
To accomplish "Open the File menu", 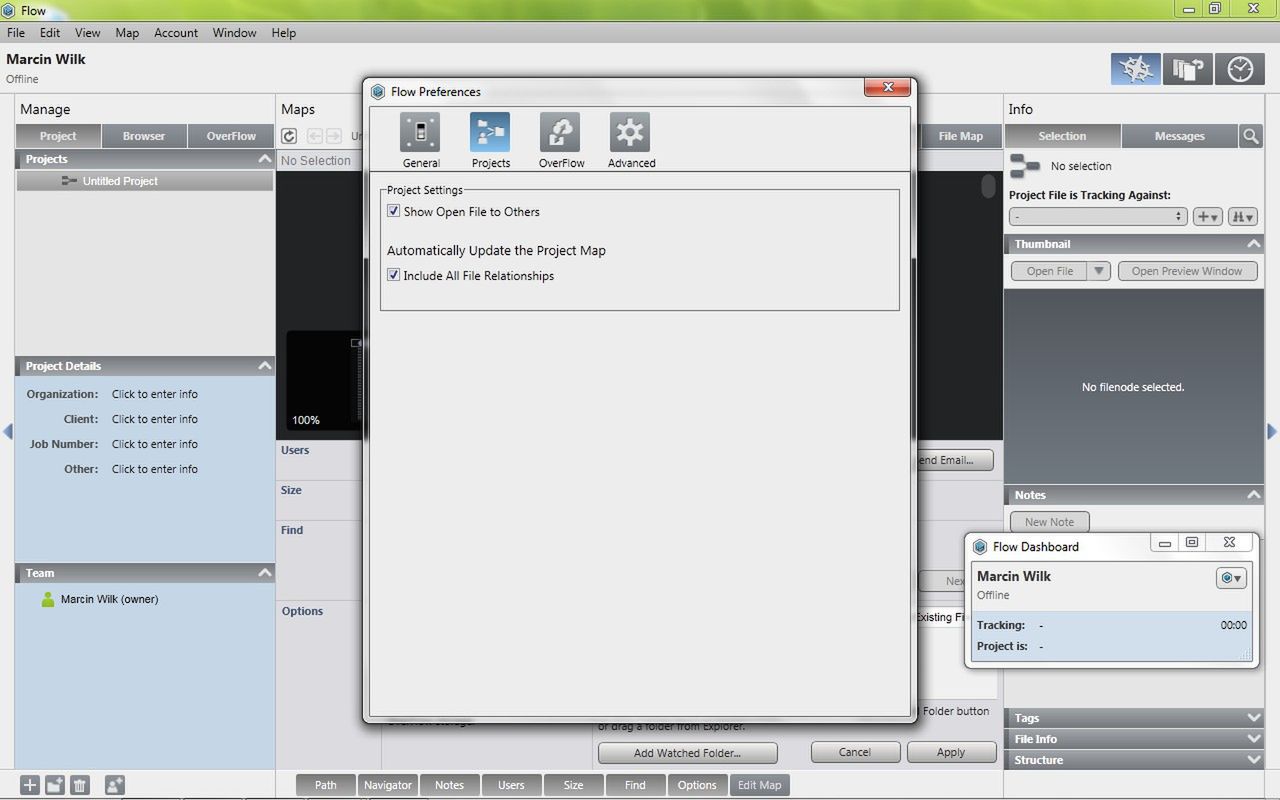I will (x=16, y=33).
